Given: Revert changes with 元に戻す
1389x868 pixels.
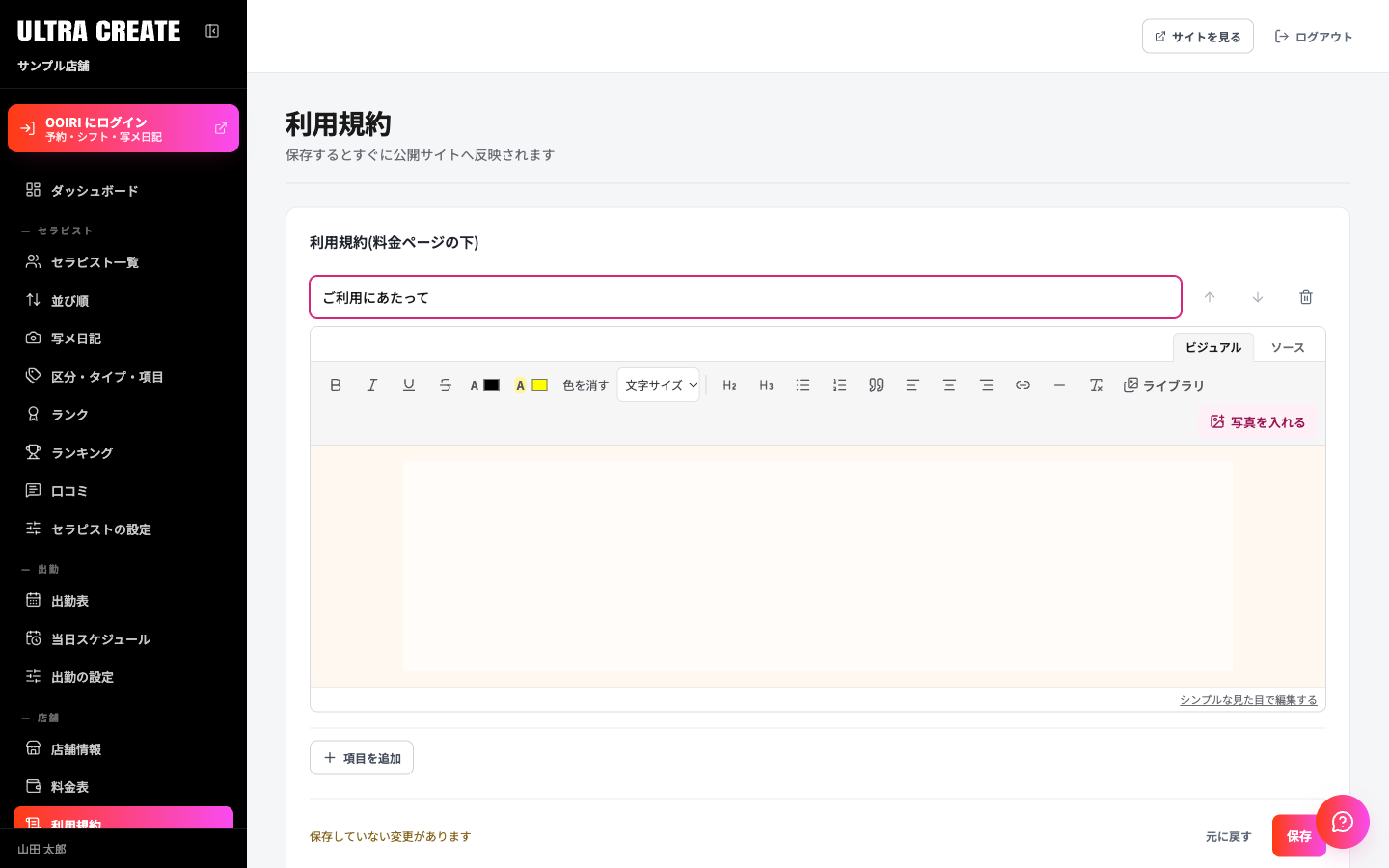Looking at the screenshot, I should click(x=1228, y=836).
